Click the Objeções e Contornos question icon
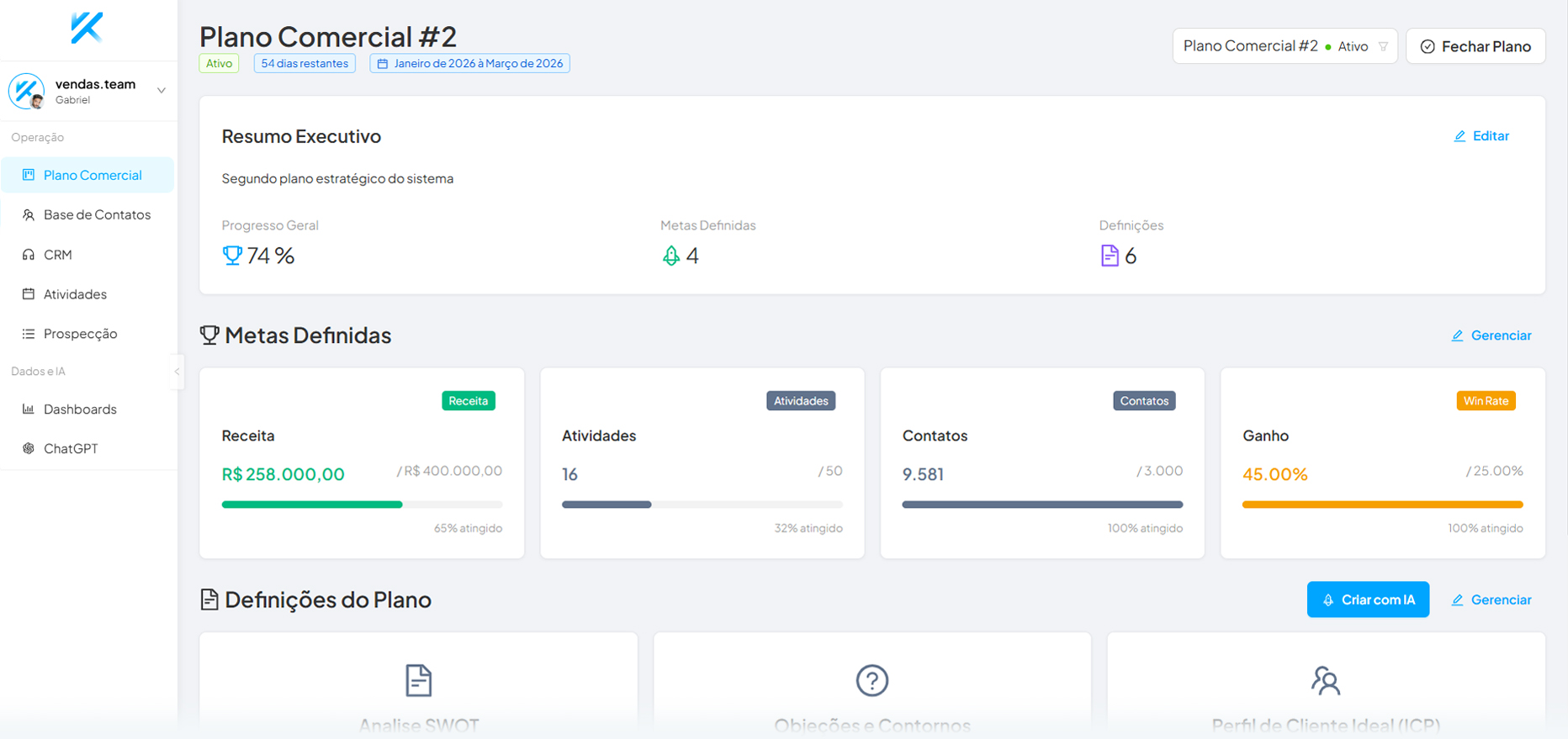Screen dimensions: 1568x739 [871, 680]
